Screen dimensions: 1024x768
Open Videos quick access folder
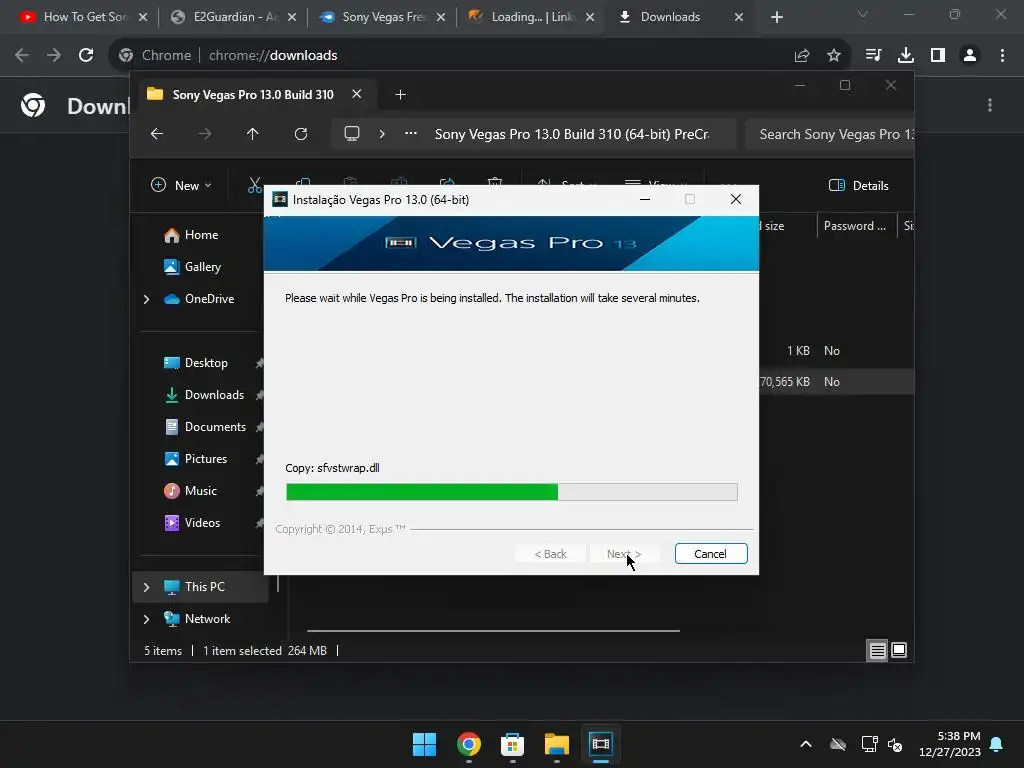tap(202, 523)
